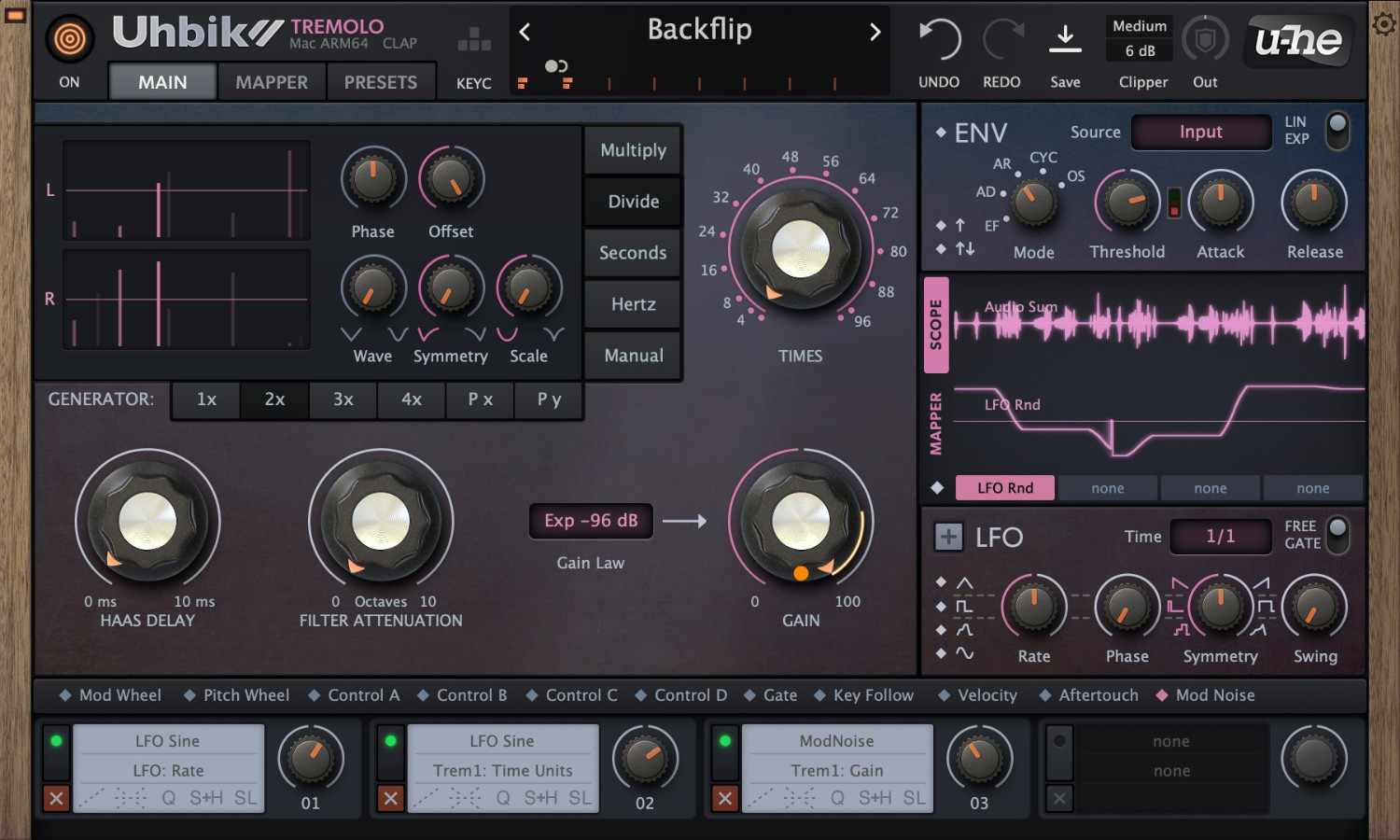Open the PRESETS tab

pos(381,81)
